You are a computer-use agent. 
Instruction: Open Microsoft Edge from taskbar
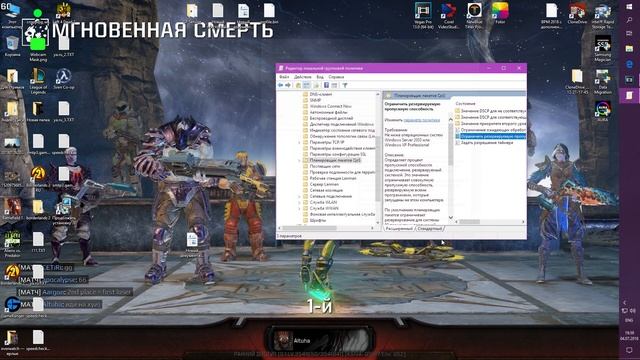coord(629,64)
